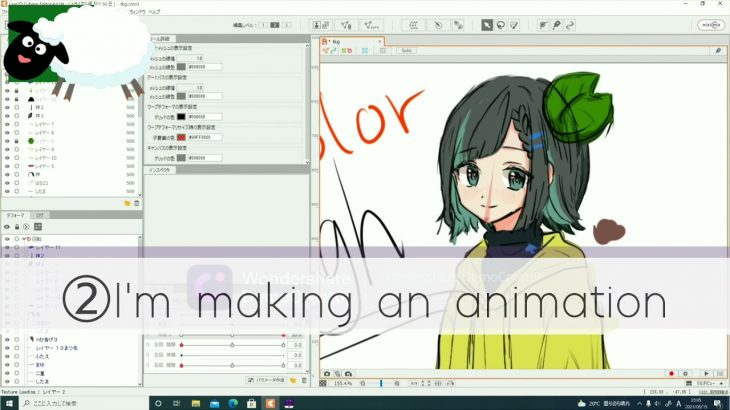The height and width of the screenshot is (410, 730).
Task: Click deformer list scrollbar down arrow
Action: pyautogui.click(x=140, y=384)
